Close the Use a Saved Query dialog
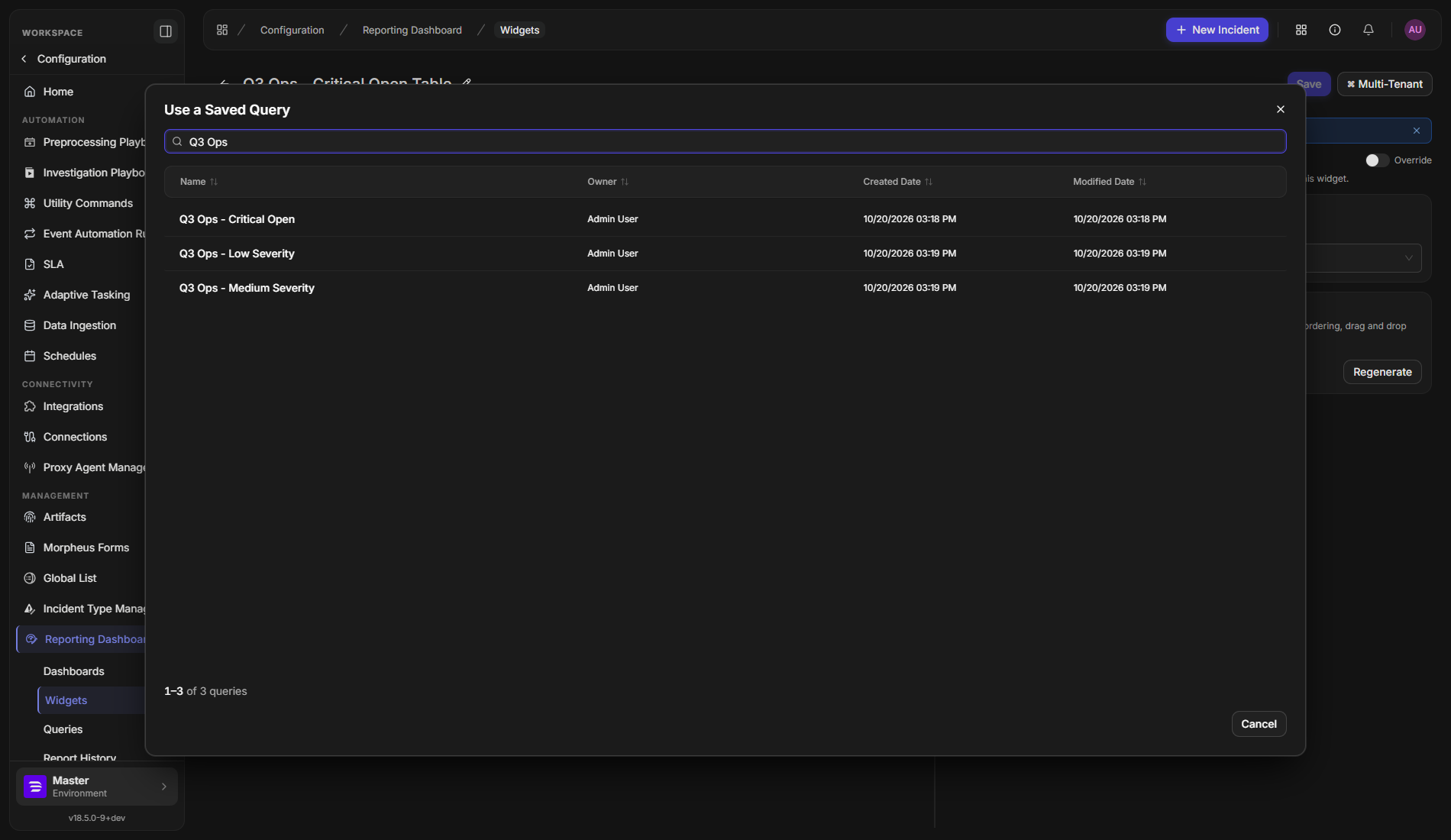 [1281, 109]
